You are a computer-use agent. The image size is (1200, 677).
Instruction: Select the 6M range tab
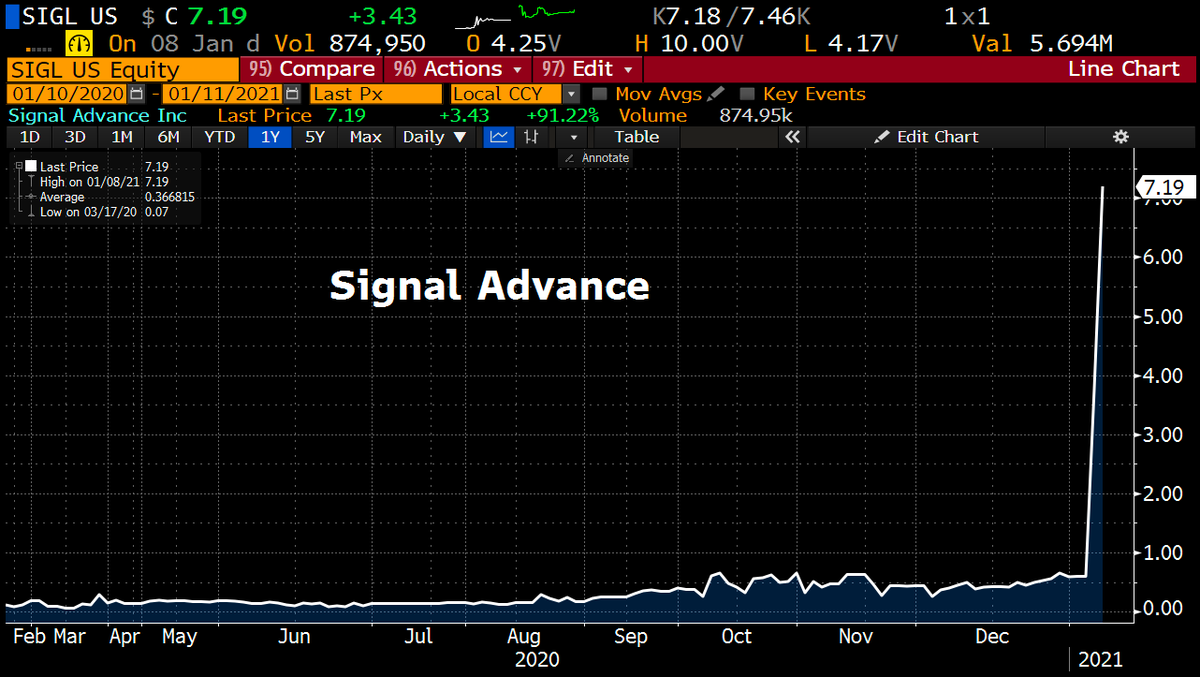point(168,137)
